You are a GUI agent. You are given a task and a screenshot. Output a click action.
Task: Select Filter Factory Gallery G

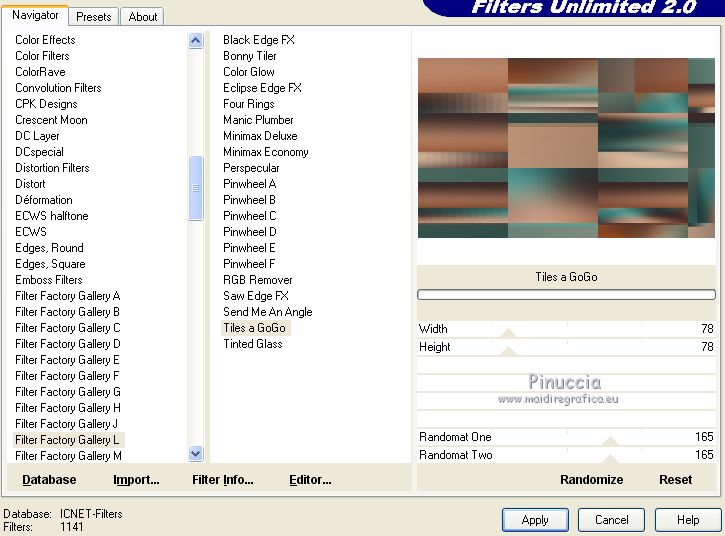68,392
